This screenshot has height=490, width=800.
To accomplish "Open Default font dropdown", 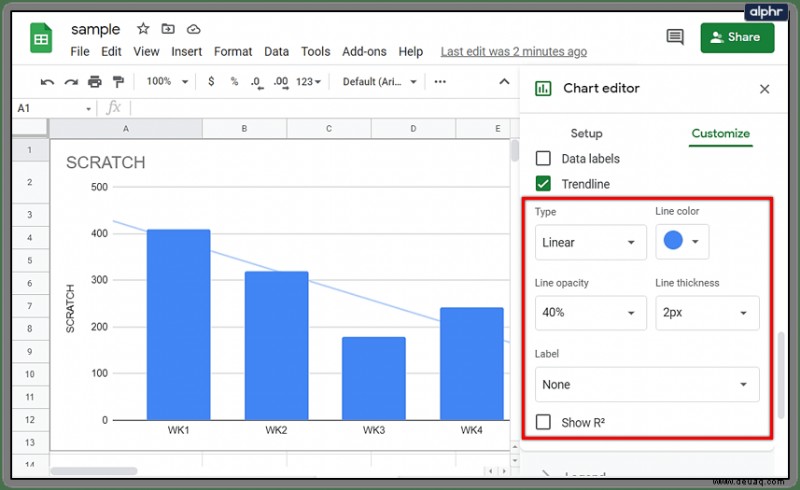I will pyautogui.click(x=380, y=82).
